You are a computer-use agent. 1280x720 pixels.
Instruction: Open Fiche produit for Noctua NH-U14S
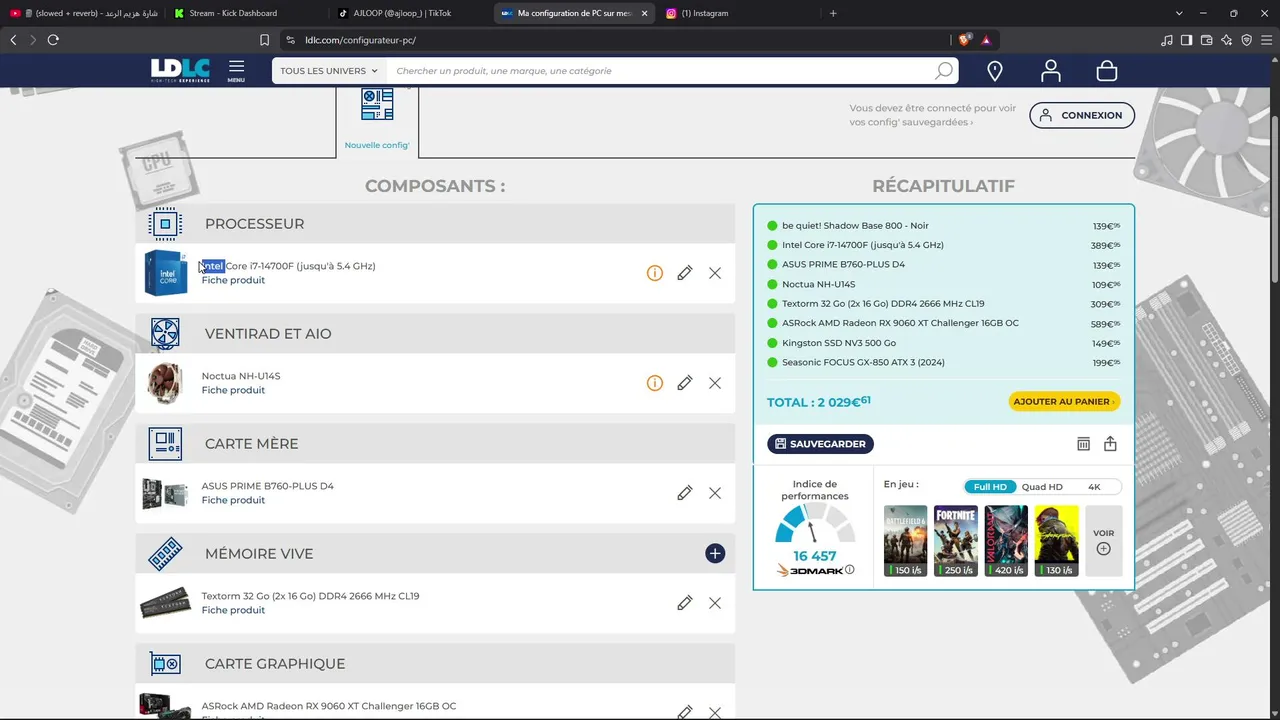tap(233, 390)
